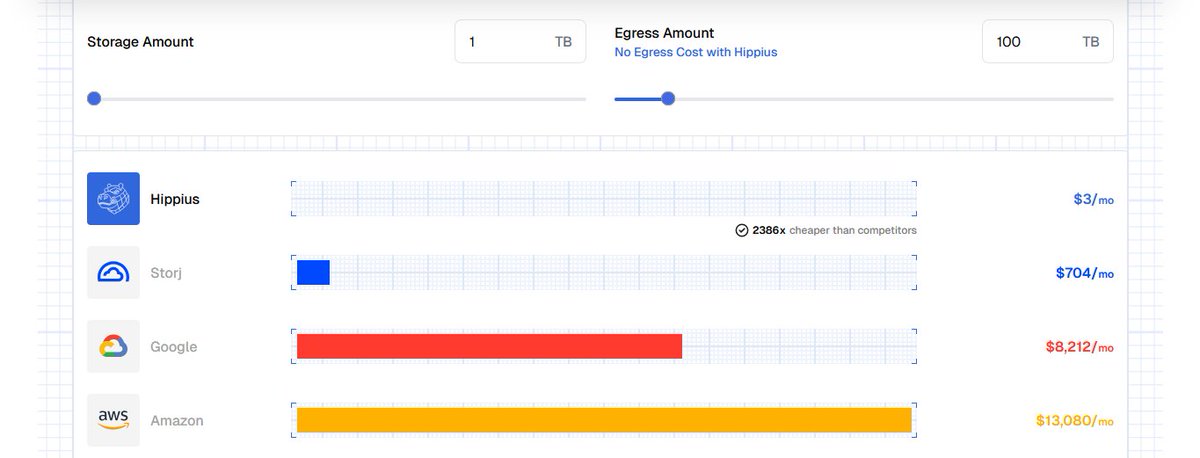The height and width of the screenshot is (458, 1200).
Task: Select the Google provider name
Action: pyautogui.click(x=174, y=347)
